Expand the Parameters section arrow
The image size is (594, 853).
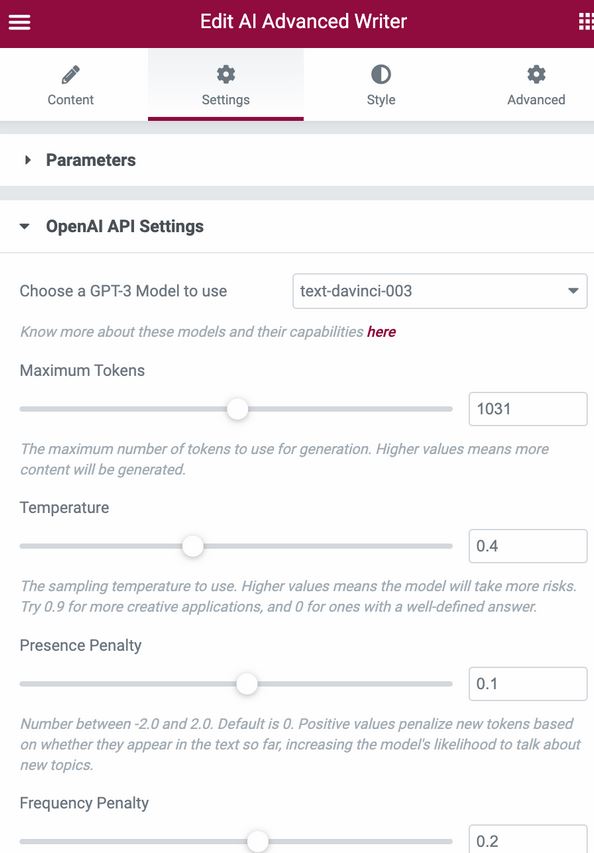(x=27, y=160)
